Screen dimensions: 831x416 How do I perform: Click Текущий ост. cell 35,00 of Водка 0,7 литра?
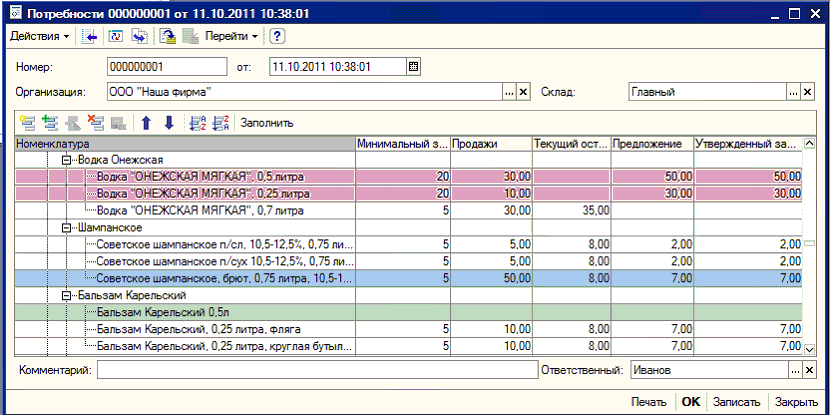tap(572, 211)
